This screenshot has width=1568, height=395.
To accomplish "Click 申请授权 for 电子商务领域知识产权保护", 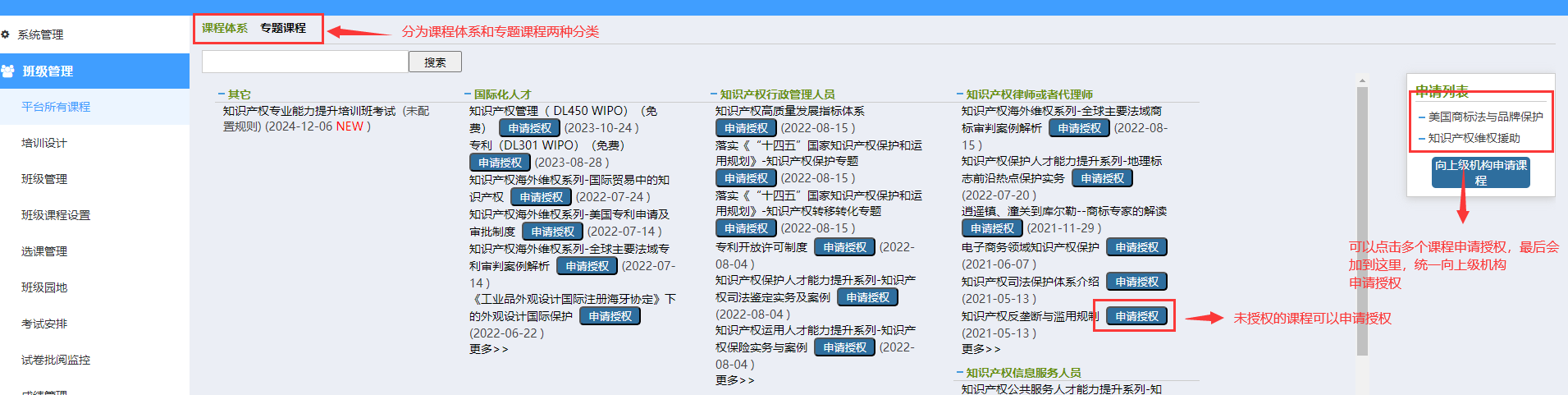I will [1137, 247].
